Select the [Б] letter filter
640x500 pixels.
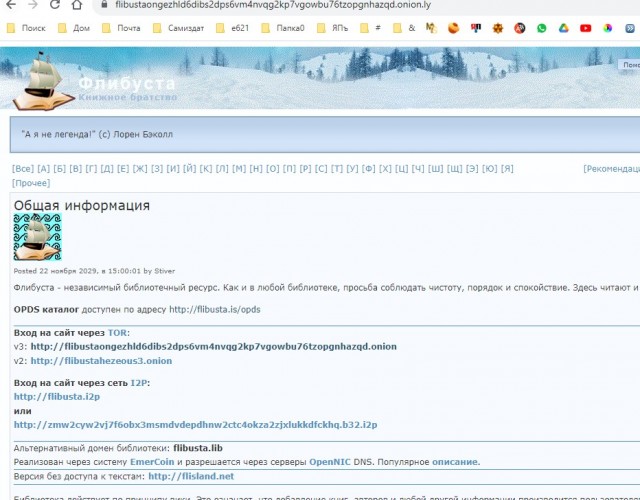(x=59, y=169)
